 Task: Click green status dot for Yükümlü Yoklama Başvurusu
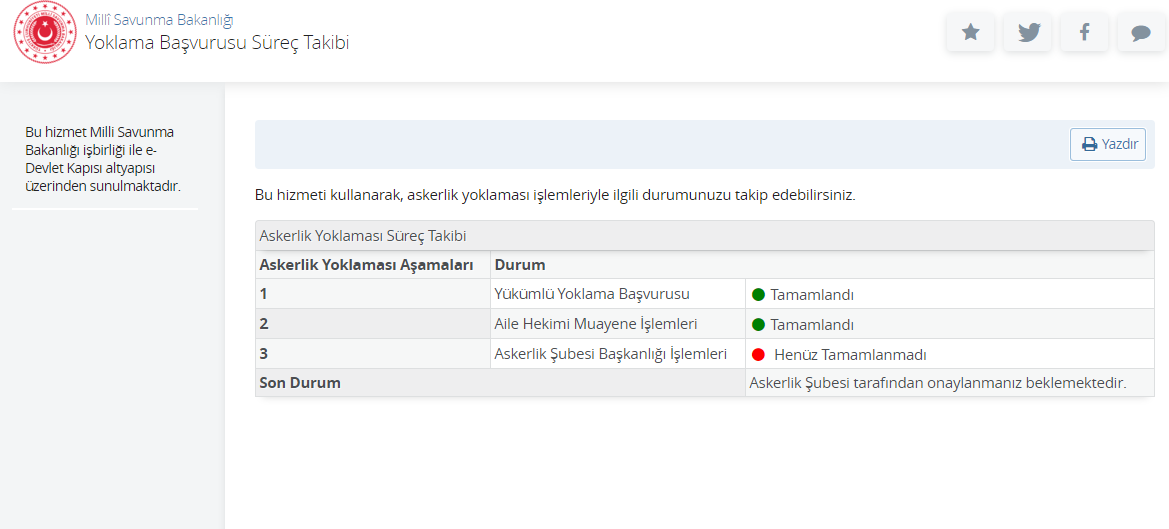759,294
